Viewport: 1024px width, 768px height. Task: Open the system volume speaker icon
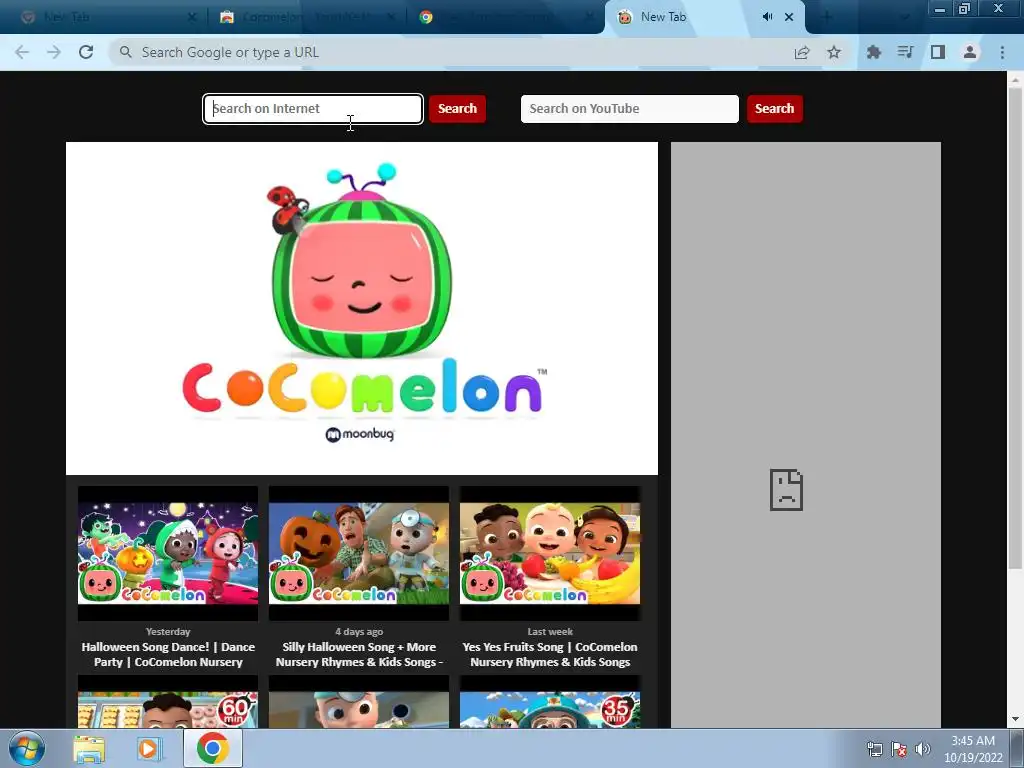click(922, 749)
